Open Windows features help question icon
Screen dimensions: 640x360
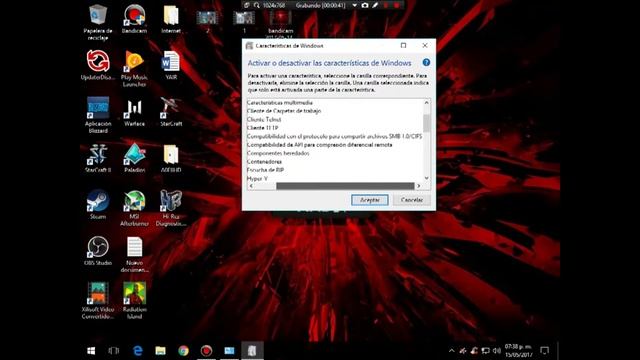[x=426, y=62]
